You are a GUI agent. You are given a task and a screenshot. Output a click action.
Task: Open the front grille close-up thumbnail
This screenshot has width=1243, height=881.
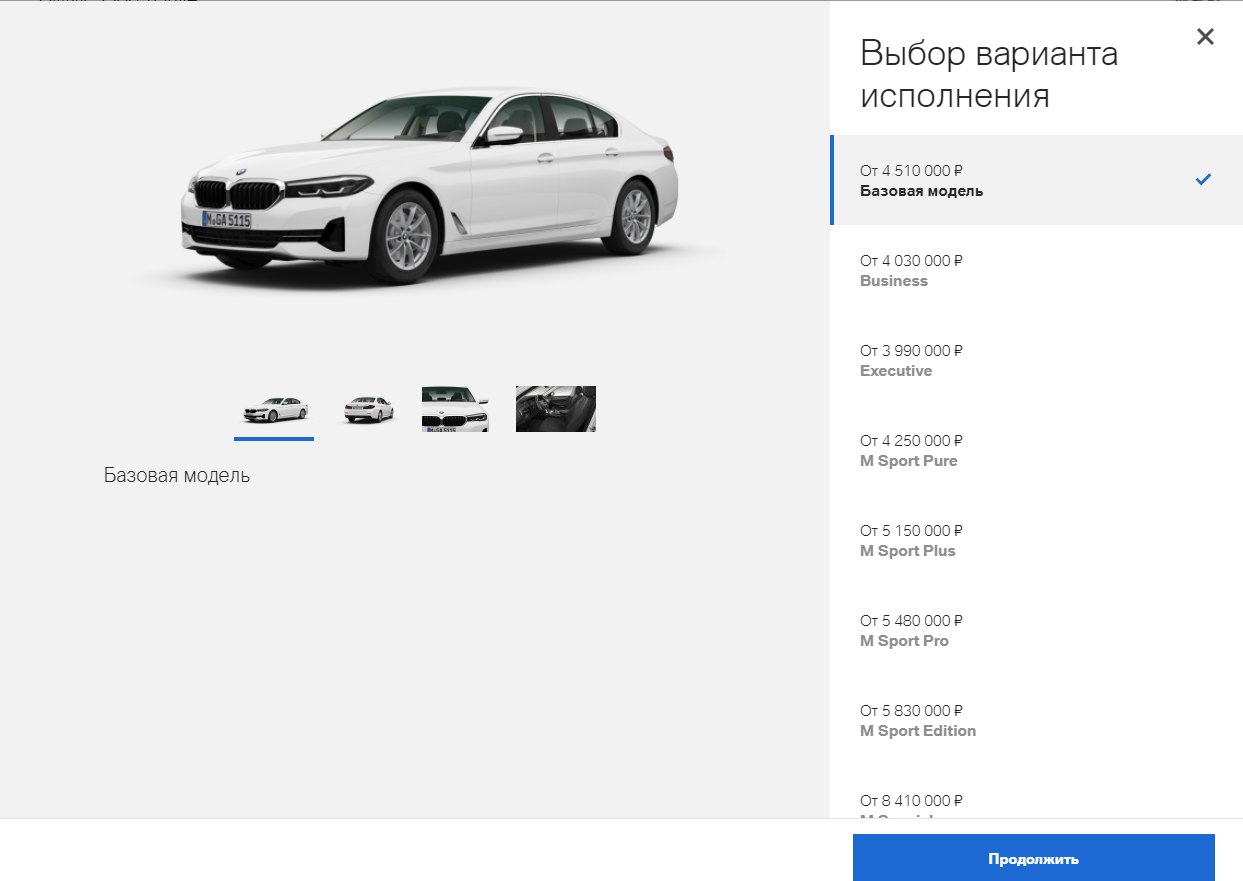coord(455,409)
